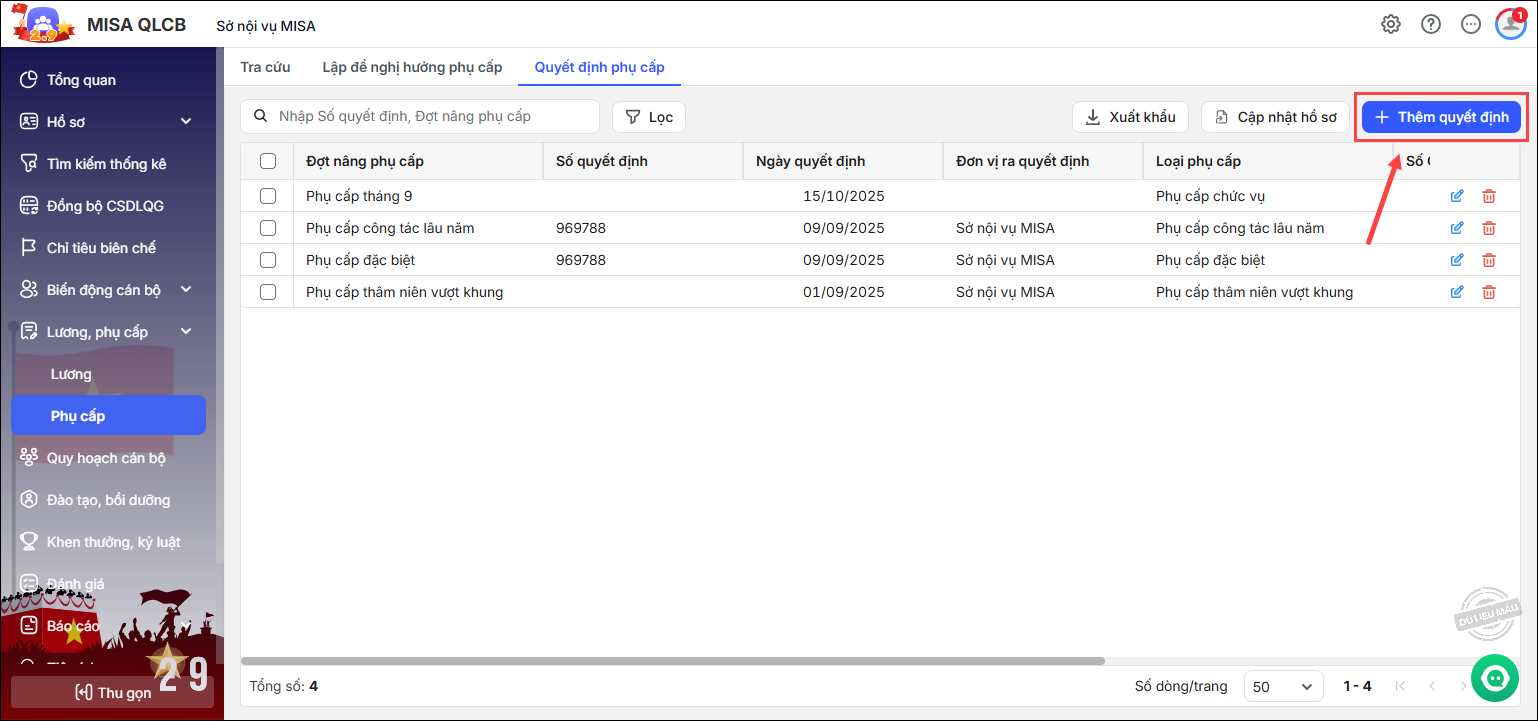Viewport: 1538px width, 721px height.
Task: Open the rows per page dropdown
Action: [x=1283, y=686]
